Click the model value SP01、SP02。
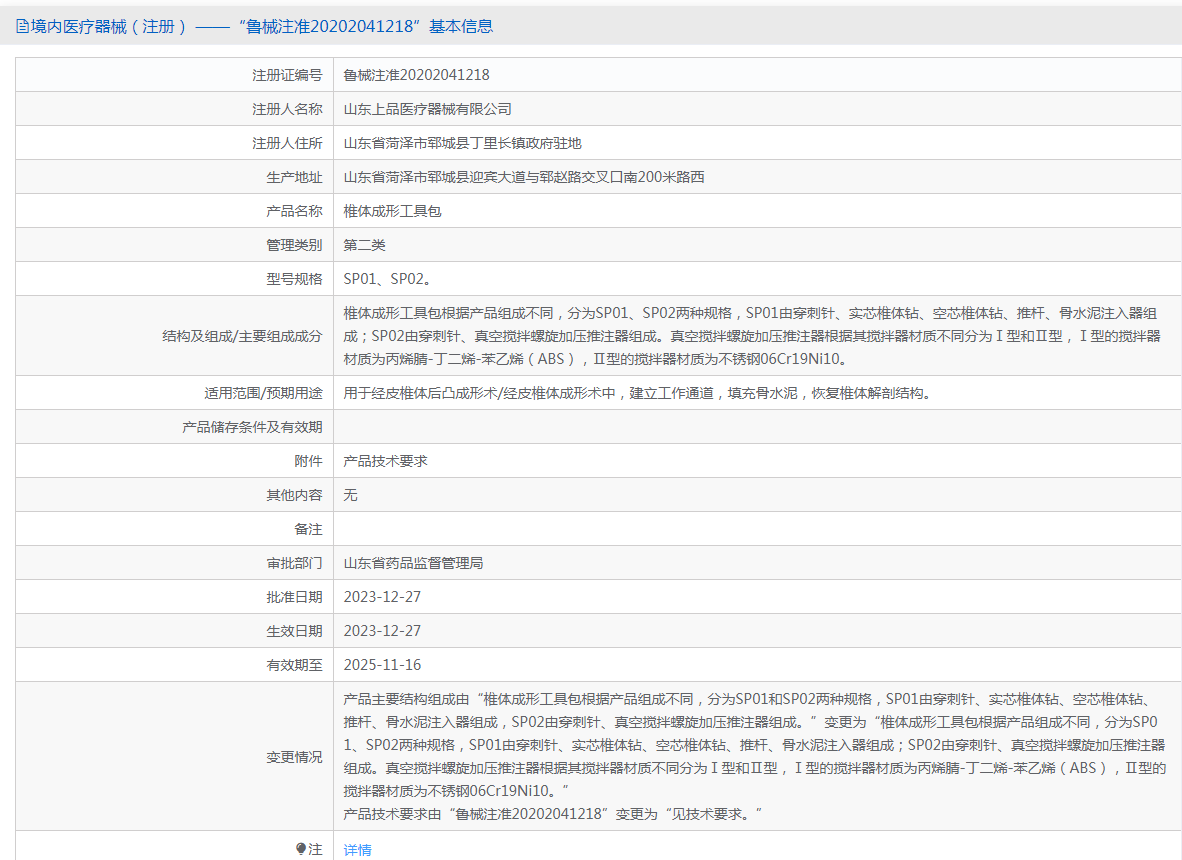The width and height of the screenshot is (1182, 860). (x=389, y=279)
